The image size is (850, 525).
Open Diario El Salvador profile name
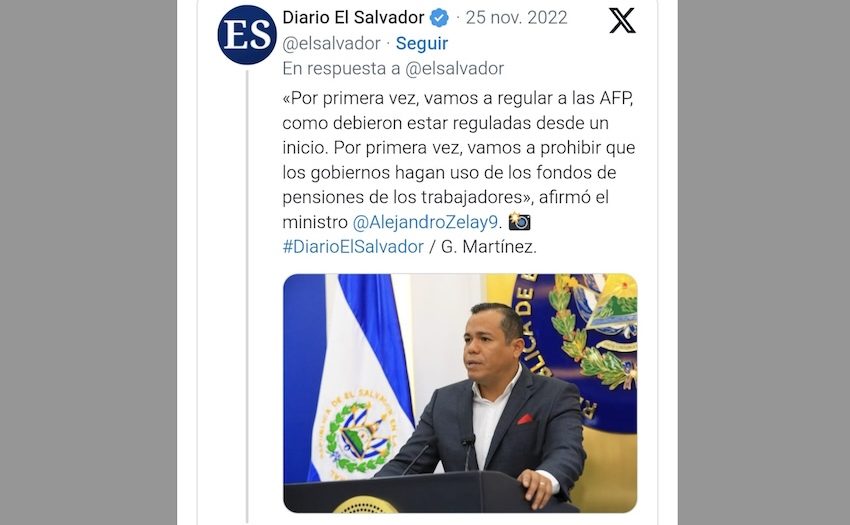353,17
